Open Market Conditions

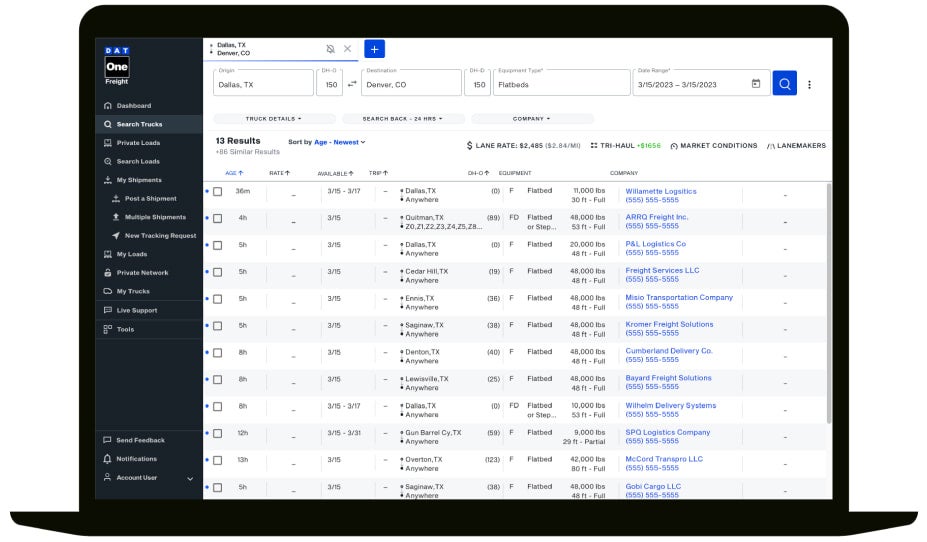point(714,145)
